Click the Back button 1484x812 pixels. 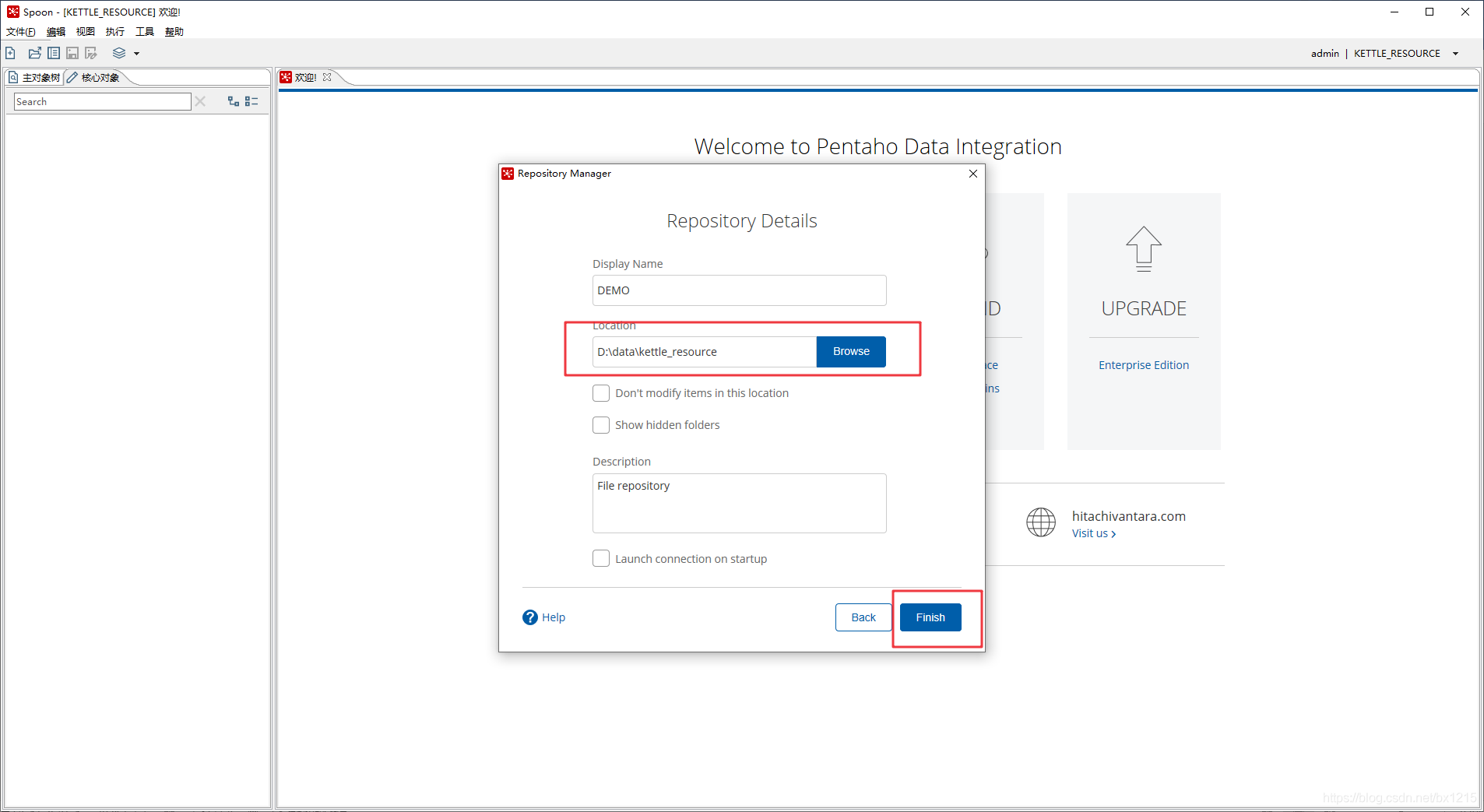863,617
